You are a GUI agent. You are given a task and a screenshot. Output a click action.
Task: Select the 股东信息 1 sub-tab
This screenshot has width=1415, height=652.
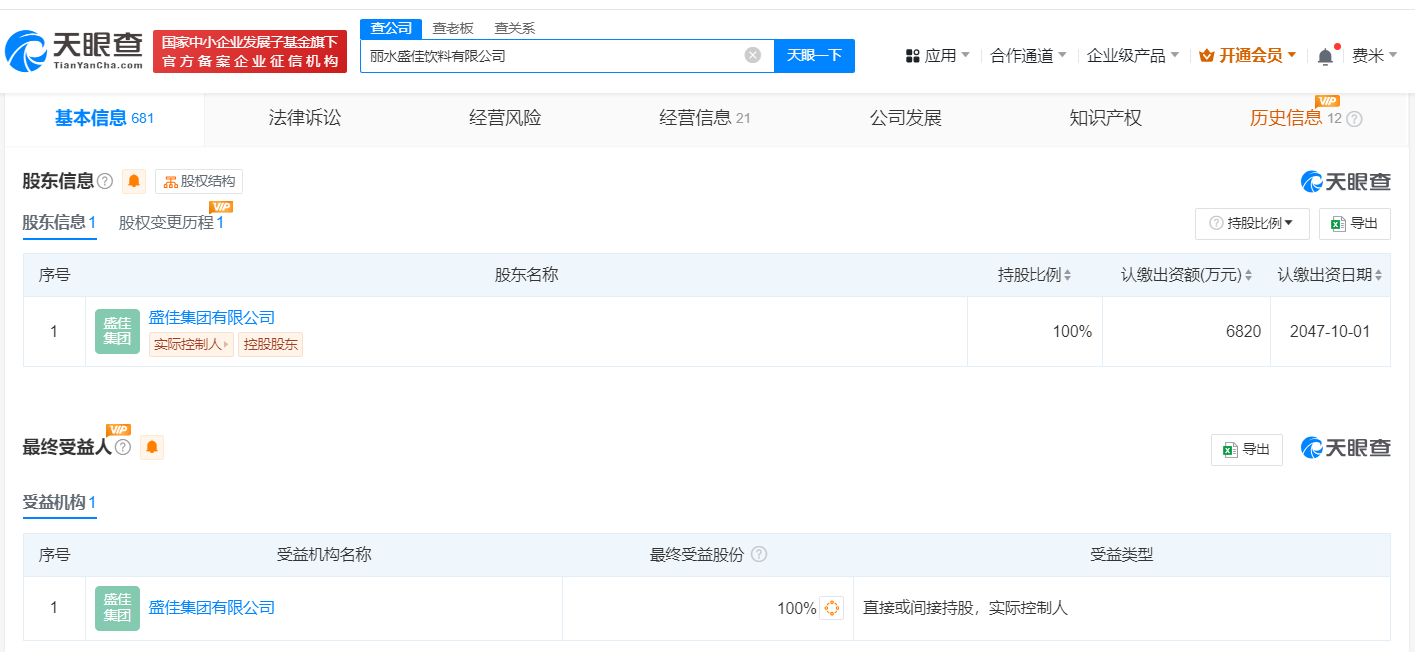point(60,223)
